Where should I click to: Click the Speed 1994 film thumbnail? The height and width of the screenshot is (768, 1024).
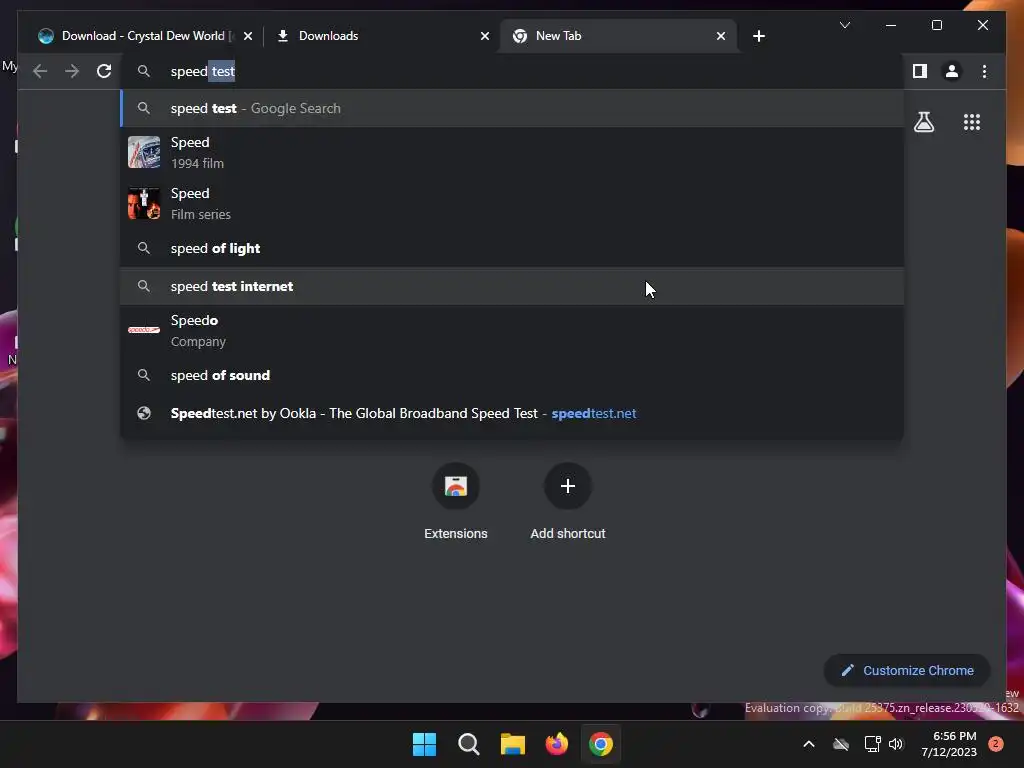coord(144,152)
